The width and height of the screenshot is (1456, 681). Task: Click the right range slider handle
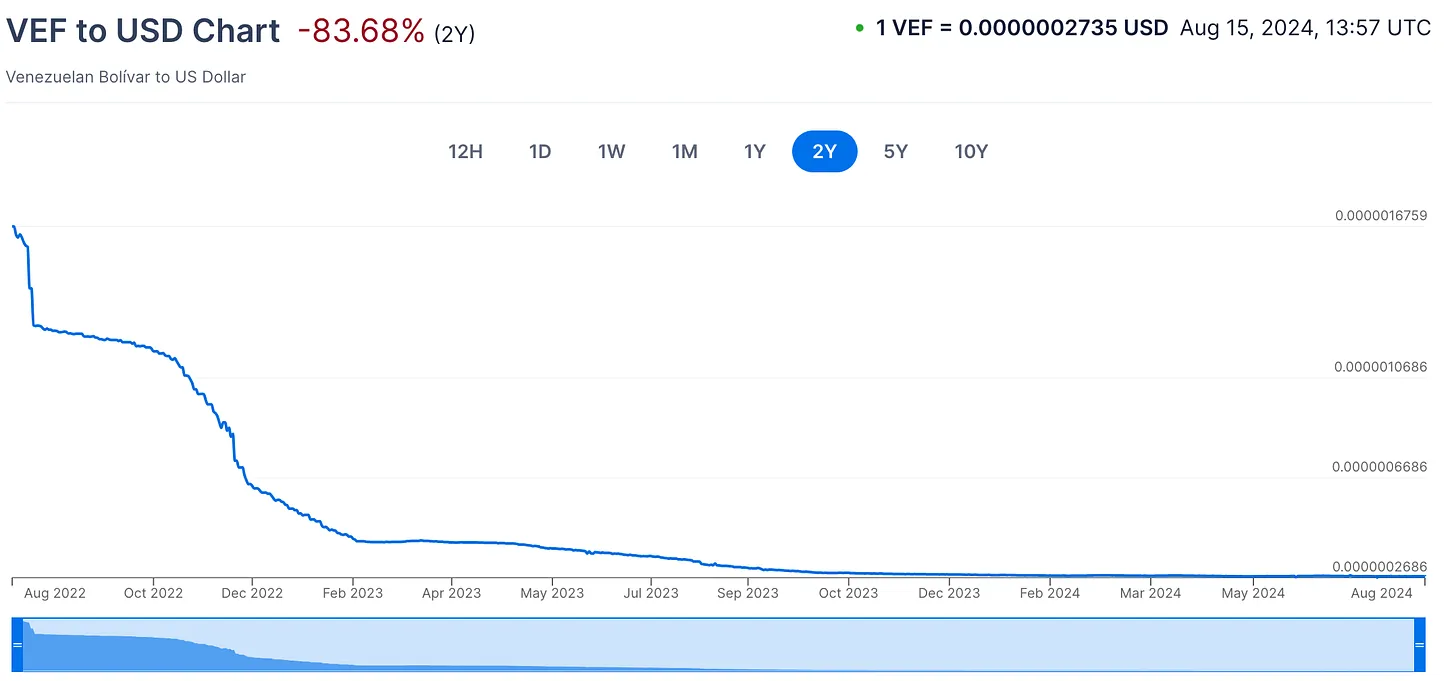coord(1420,645)
